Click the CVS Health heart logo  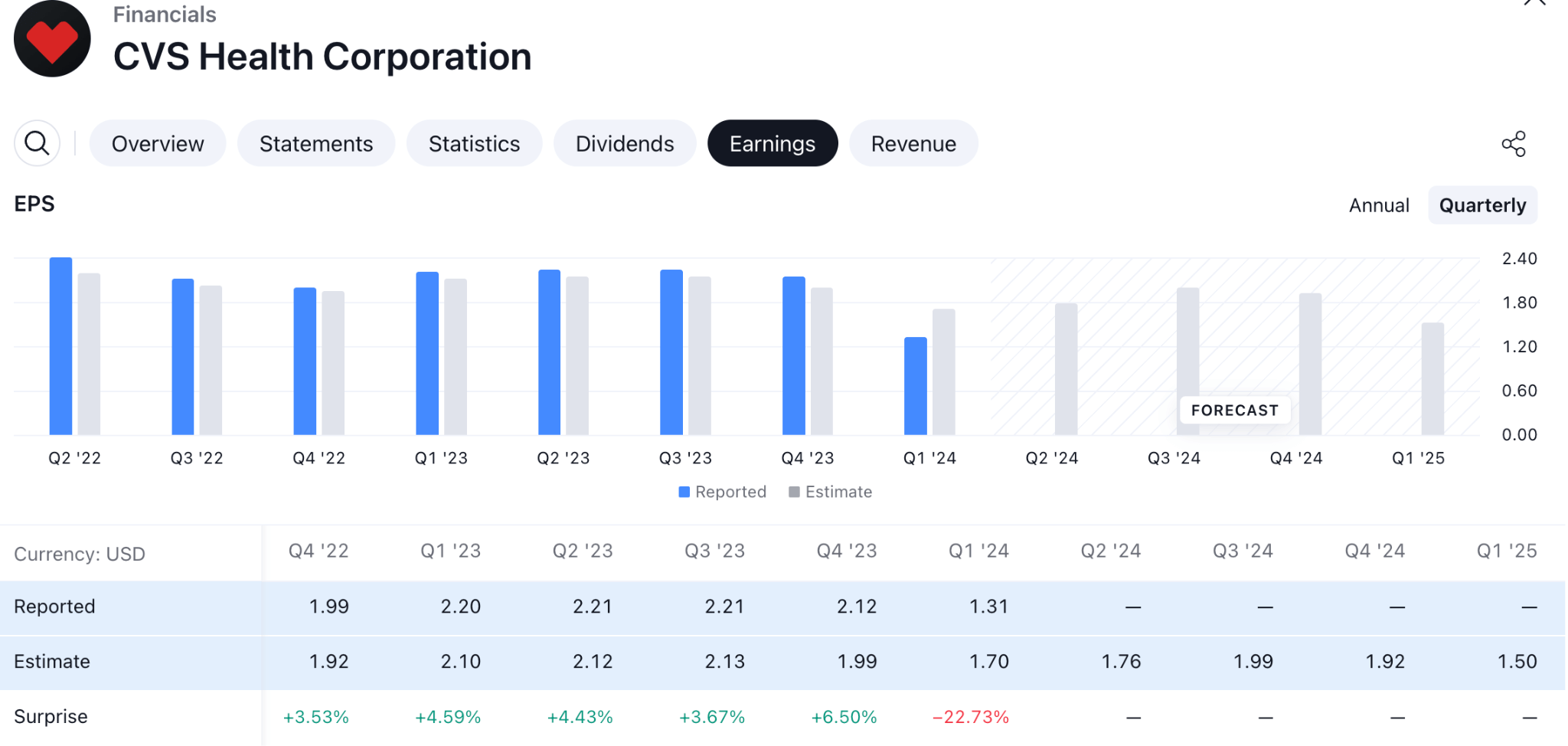[x=52, y=39]
